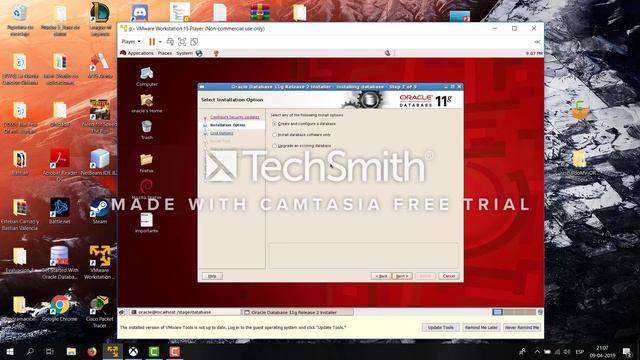This screenshot has width=640, height=360.
Task: Launch the web browser globe icon in guest panel
Action: 199,53
